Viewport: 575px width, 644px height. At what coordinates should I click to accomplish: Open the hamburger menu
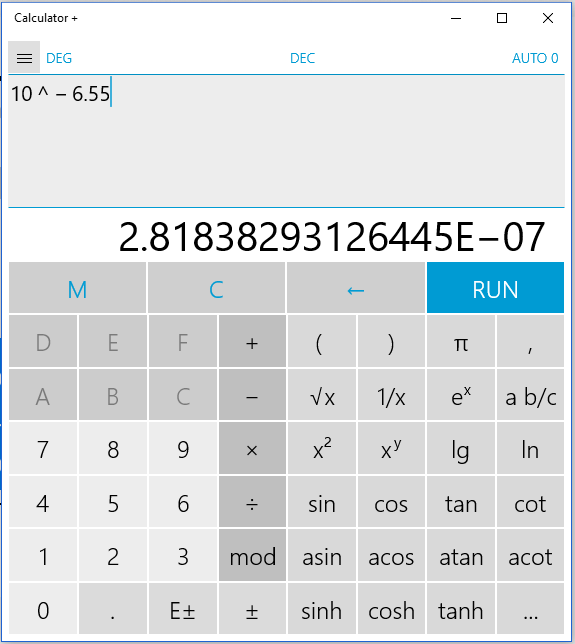point(24,57)
